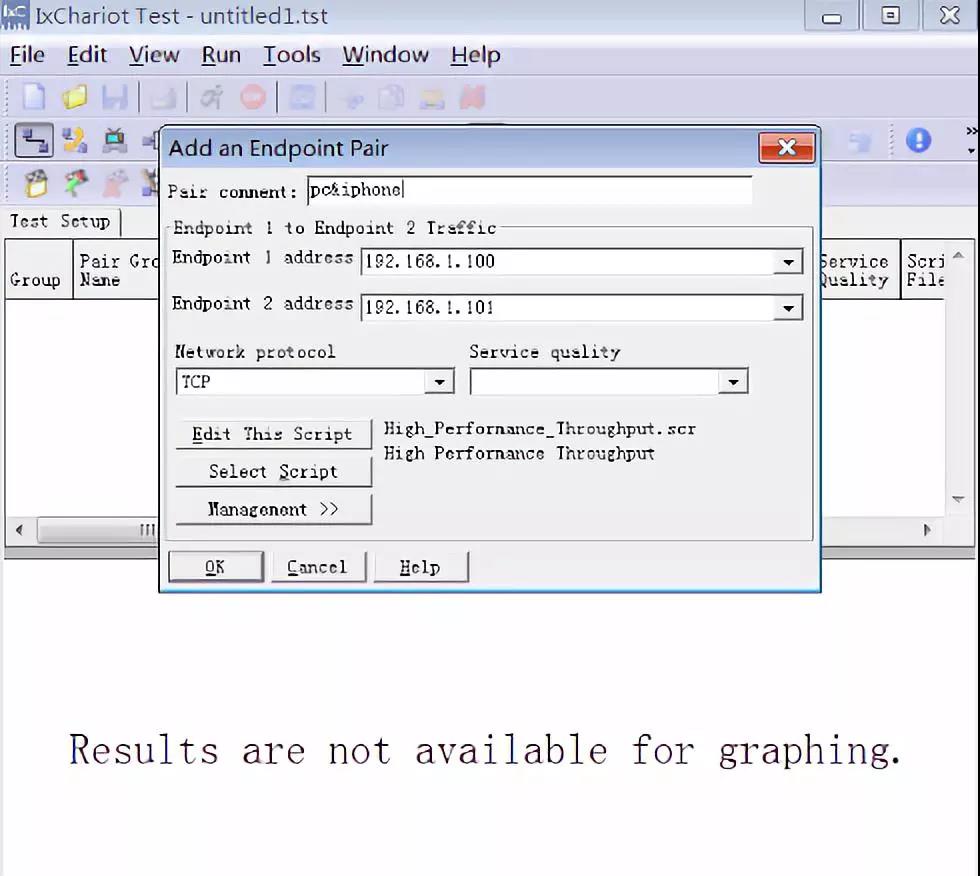Click the Service Quality column header
The image size is (980, 876).
coord(861,270)
